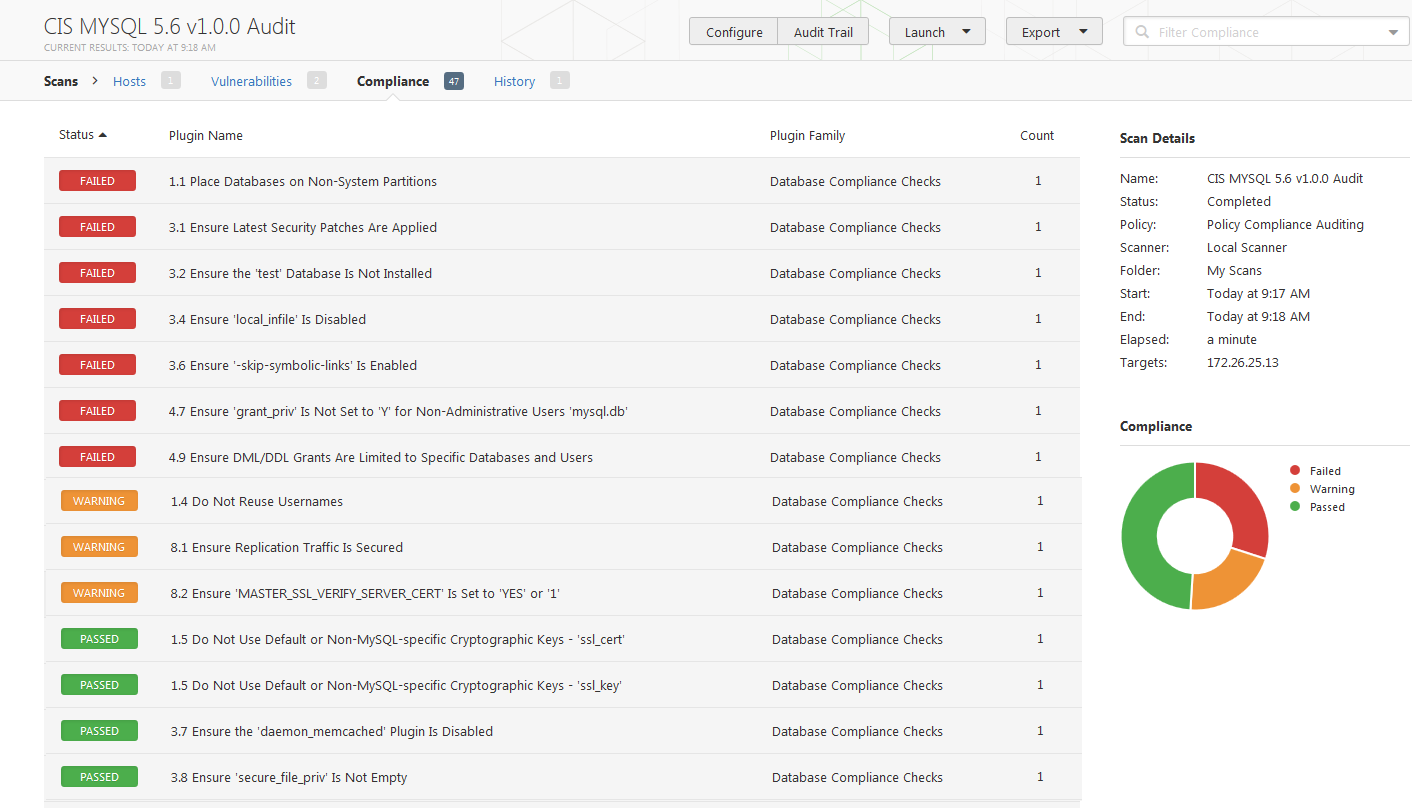Click PASSED badge for 1.5 'ssl_key' row
The height and width of the screenshot is (808, 1416).
pos(99,685)
